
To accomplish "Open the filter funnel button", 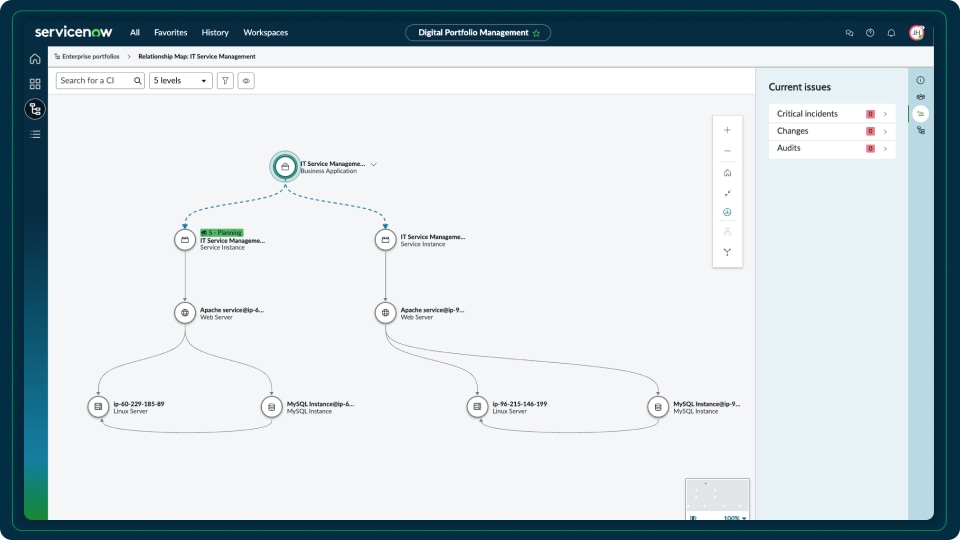I will (225, 81).
